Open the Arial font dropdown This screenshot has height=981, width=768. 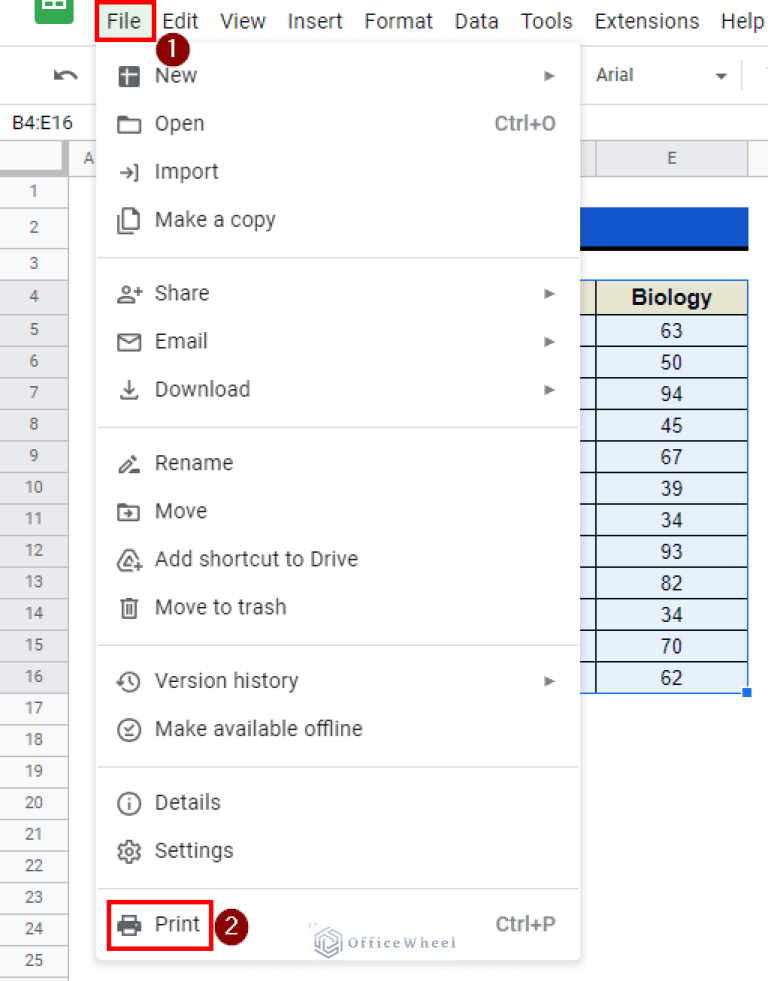(660, 75)
